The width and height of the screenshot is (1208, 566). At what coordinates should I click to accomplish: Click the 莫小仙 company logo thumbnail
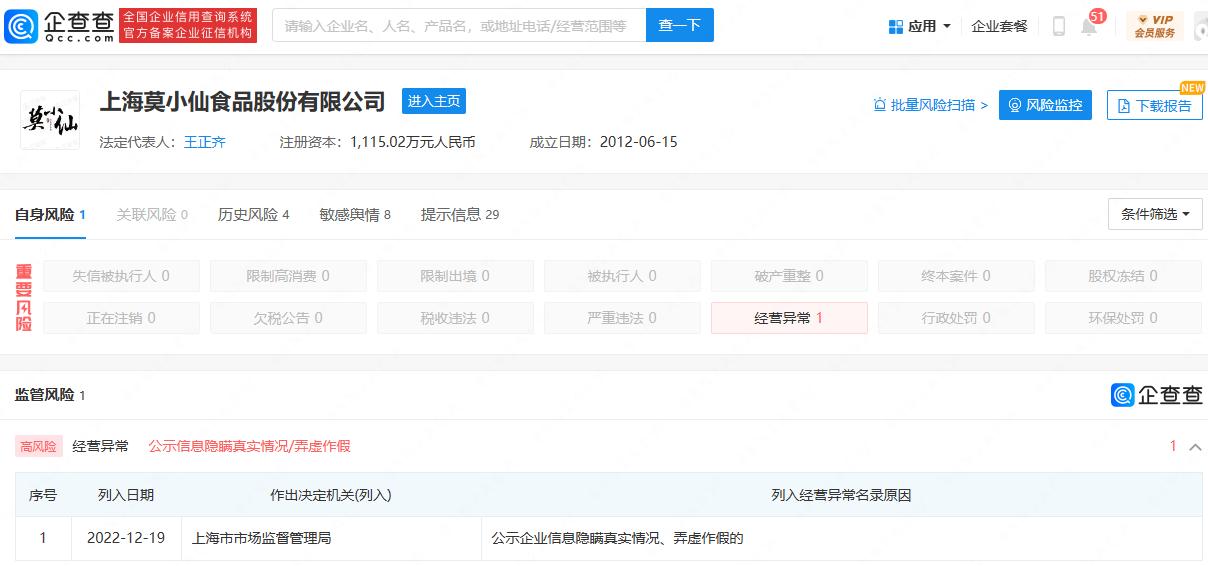coord(50,120)
